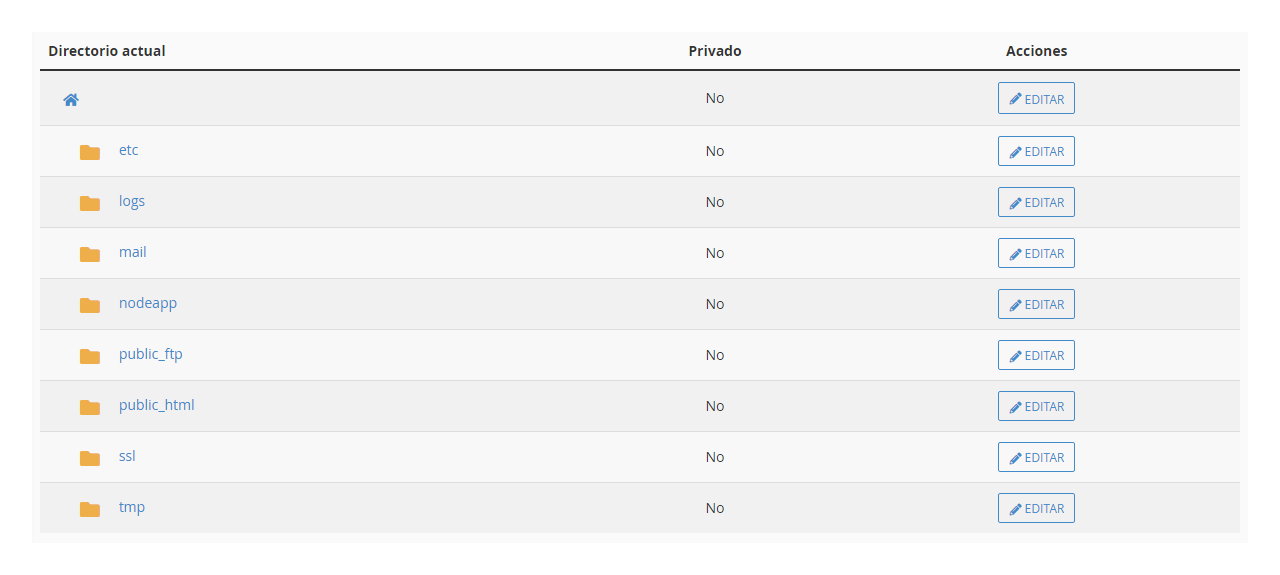Click the public_ftp folder icon
Screen dimensions: 1280x575
coord(90,356)
